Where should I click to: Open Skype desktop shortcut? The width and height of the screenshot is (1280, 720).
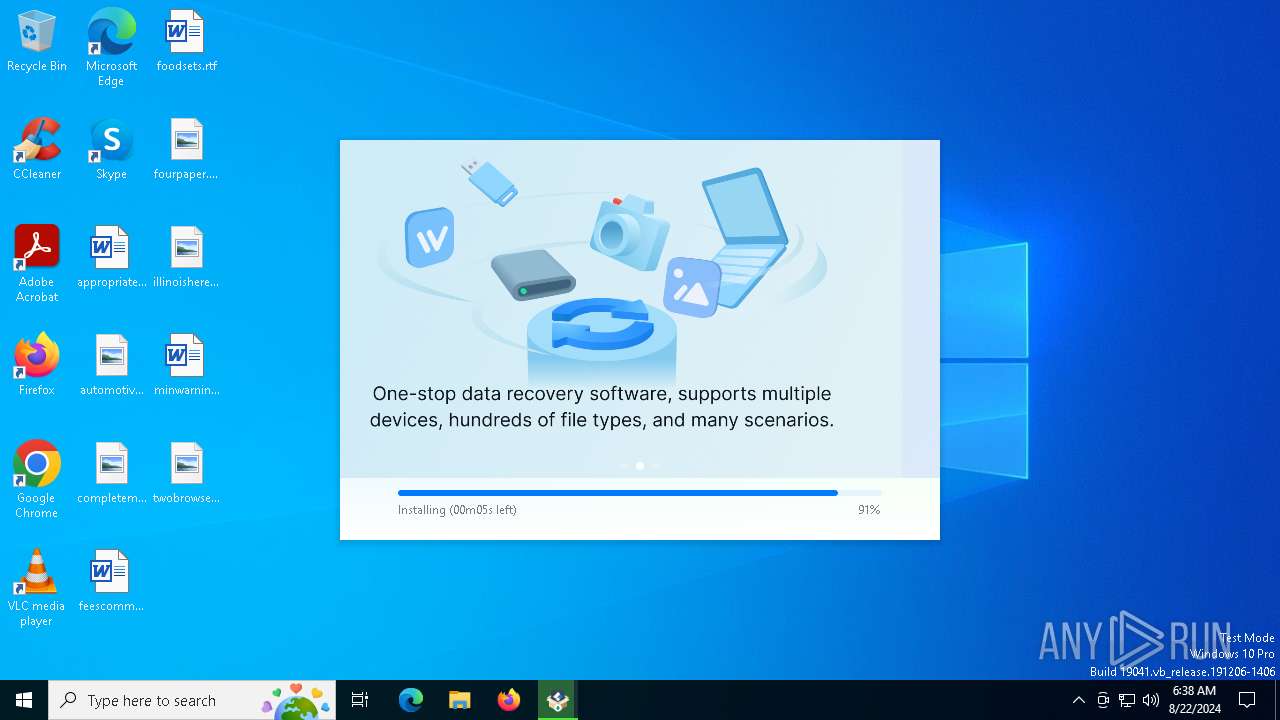pyautogui.click(x=111, y=150)
